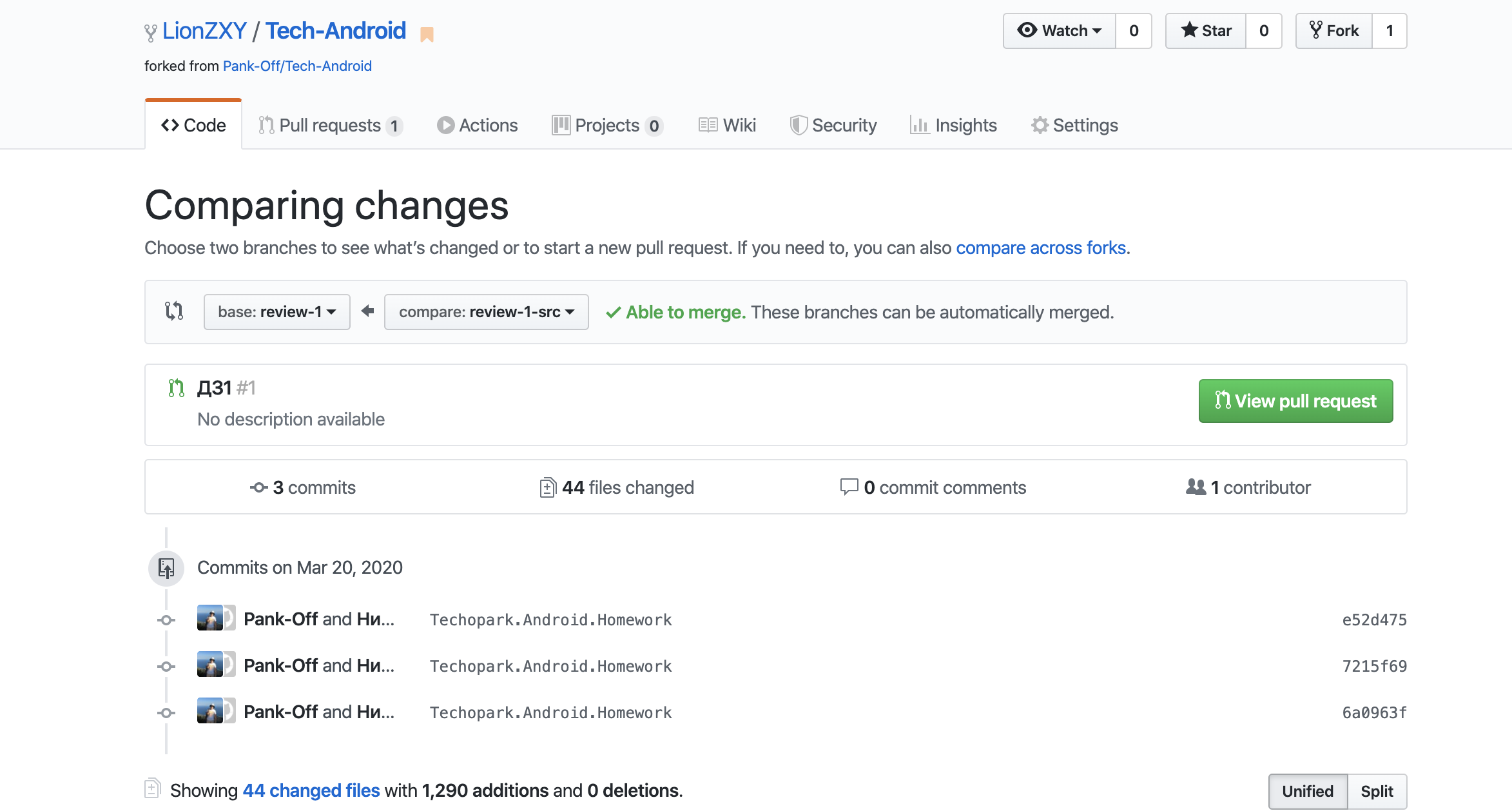Screen dimensions: 1512x811
Task: Switch diff view to Unified
Action: coord(1308,791)
